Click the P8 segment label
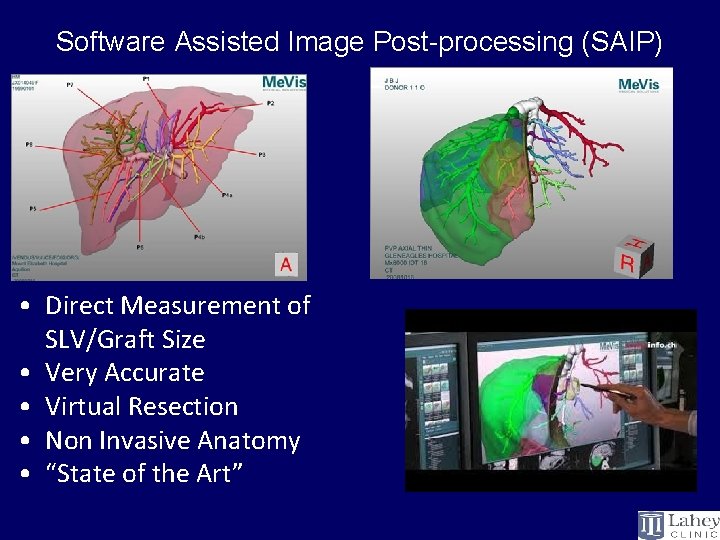This screenshot has height=540, width=720. (29, 145)
